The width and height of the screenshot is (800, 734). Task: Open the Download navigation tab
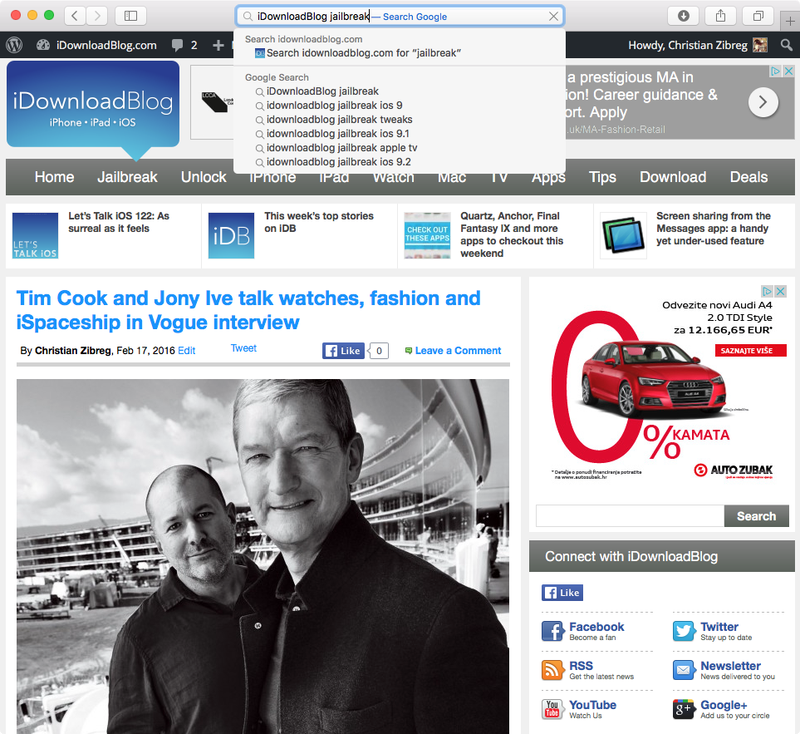point(673,177)
